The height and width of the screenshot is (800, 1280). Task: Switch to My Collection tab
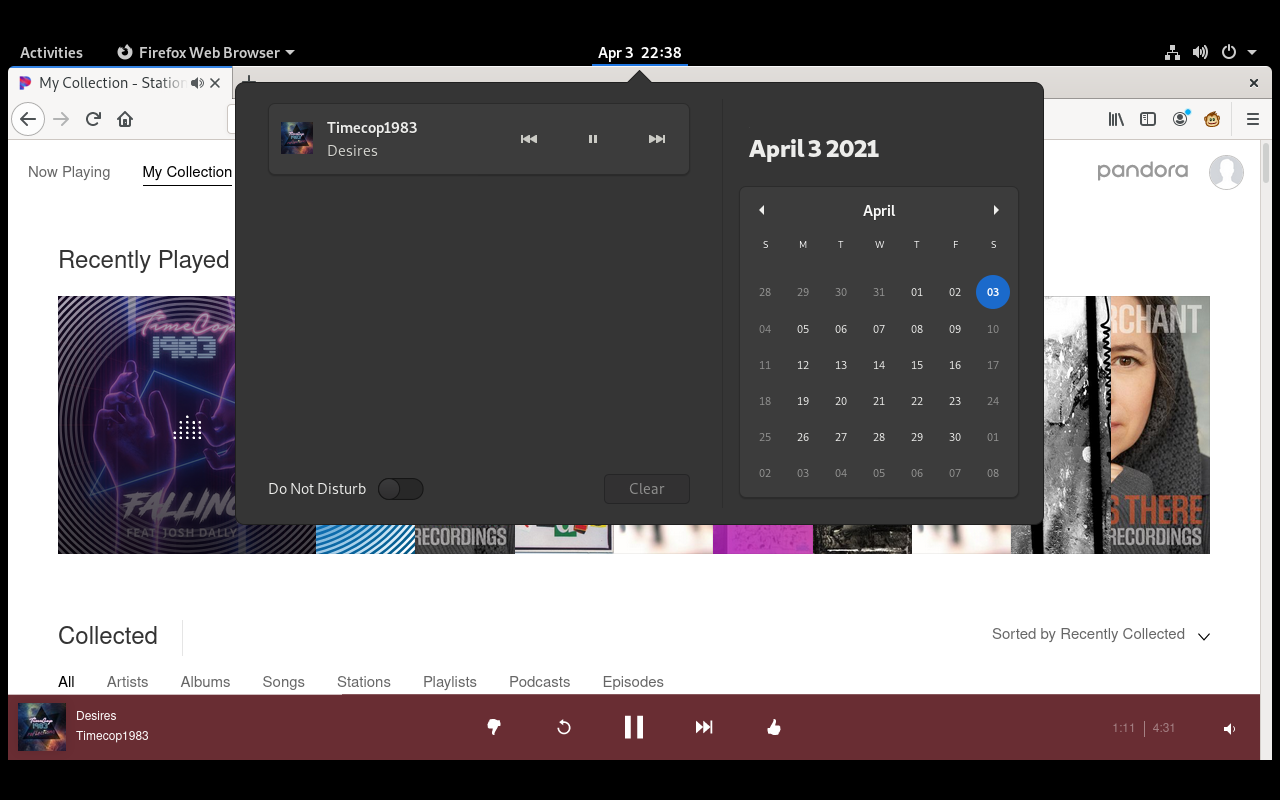187,172
